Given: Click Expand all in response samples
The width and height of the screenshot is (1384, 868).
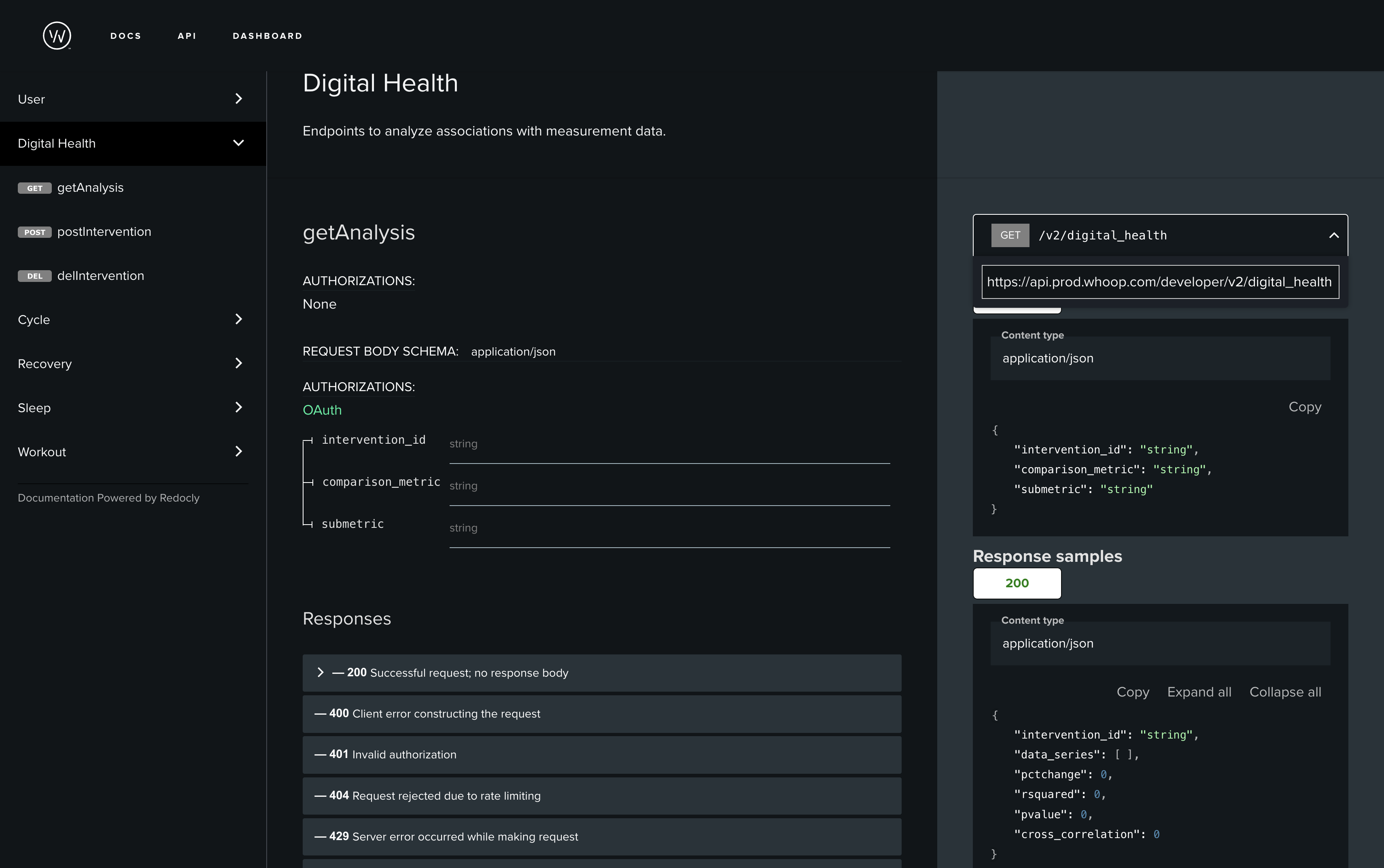Looking at the screenshot, I should pyautogui.click(x=1199, y=692).
